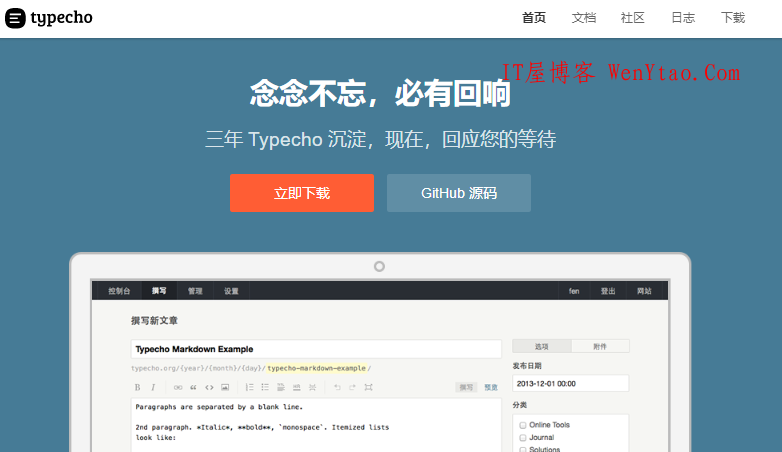Open the 日志 navigation item
Image resolution: width=782 pixels, height=452 pixels.
(683, 18)
